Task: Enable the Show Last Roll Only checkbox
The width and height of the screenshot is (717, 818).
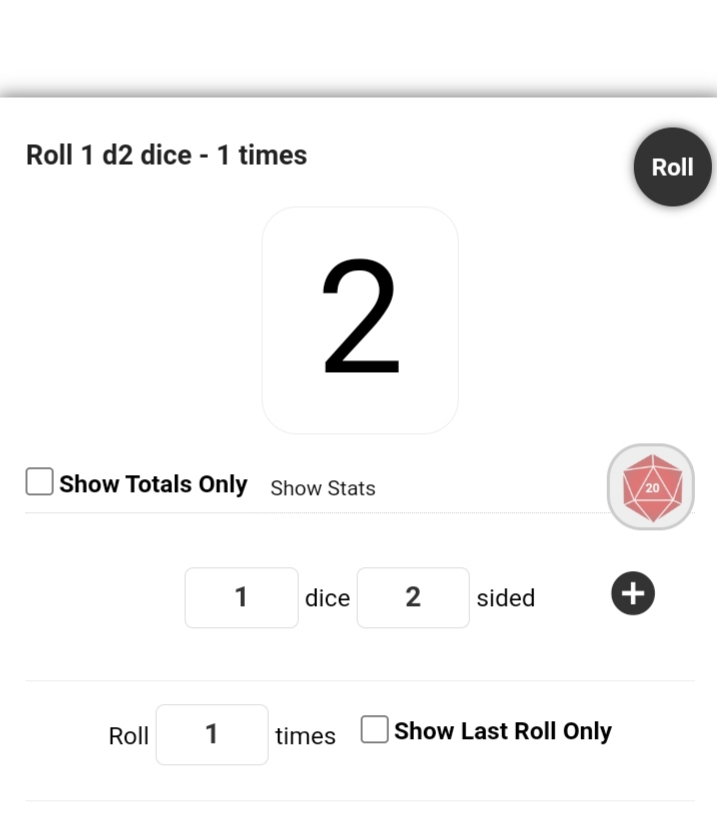Action: coord(374,730)
